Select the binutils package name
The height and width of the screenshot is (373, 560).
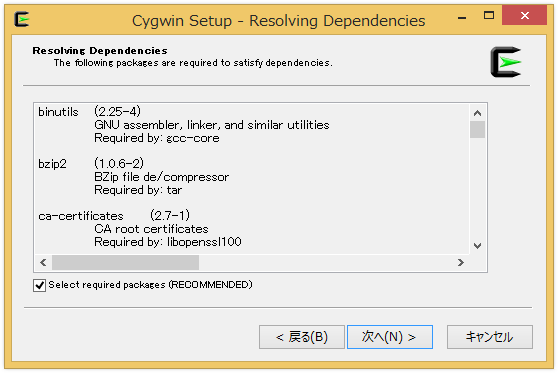[x=58, y=112]
